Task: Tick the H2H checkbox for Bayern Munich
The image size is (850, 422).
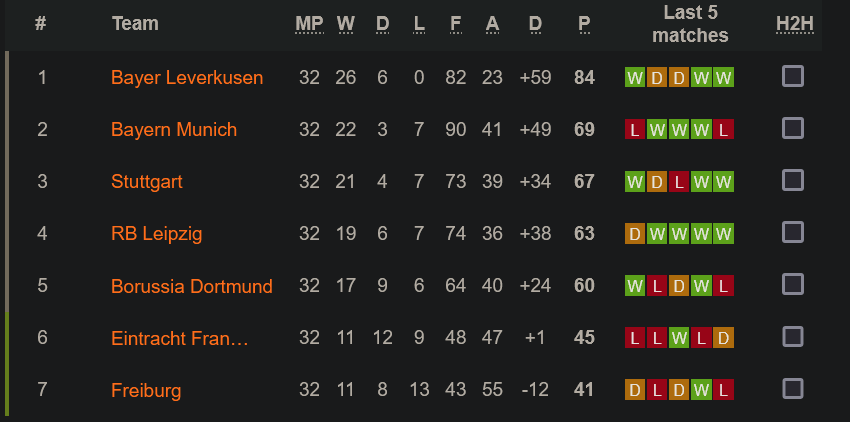Action: (793, 129)
